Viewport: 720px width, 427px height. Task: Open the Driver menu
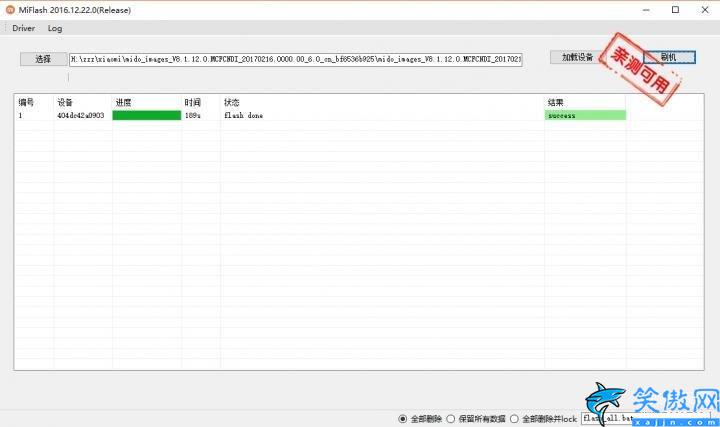click(x=23, y=28)
